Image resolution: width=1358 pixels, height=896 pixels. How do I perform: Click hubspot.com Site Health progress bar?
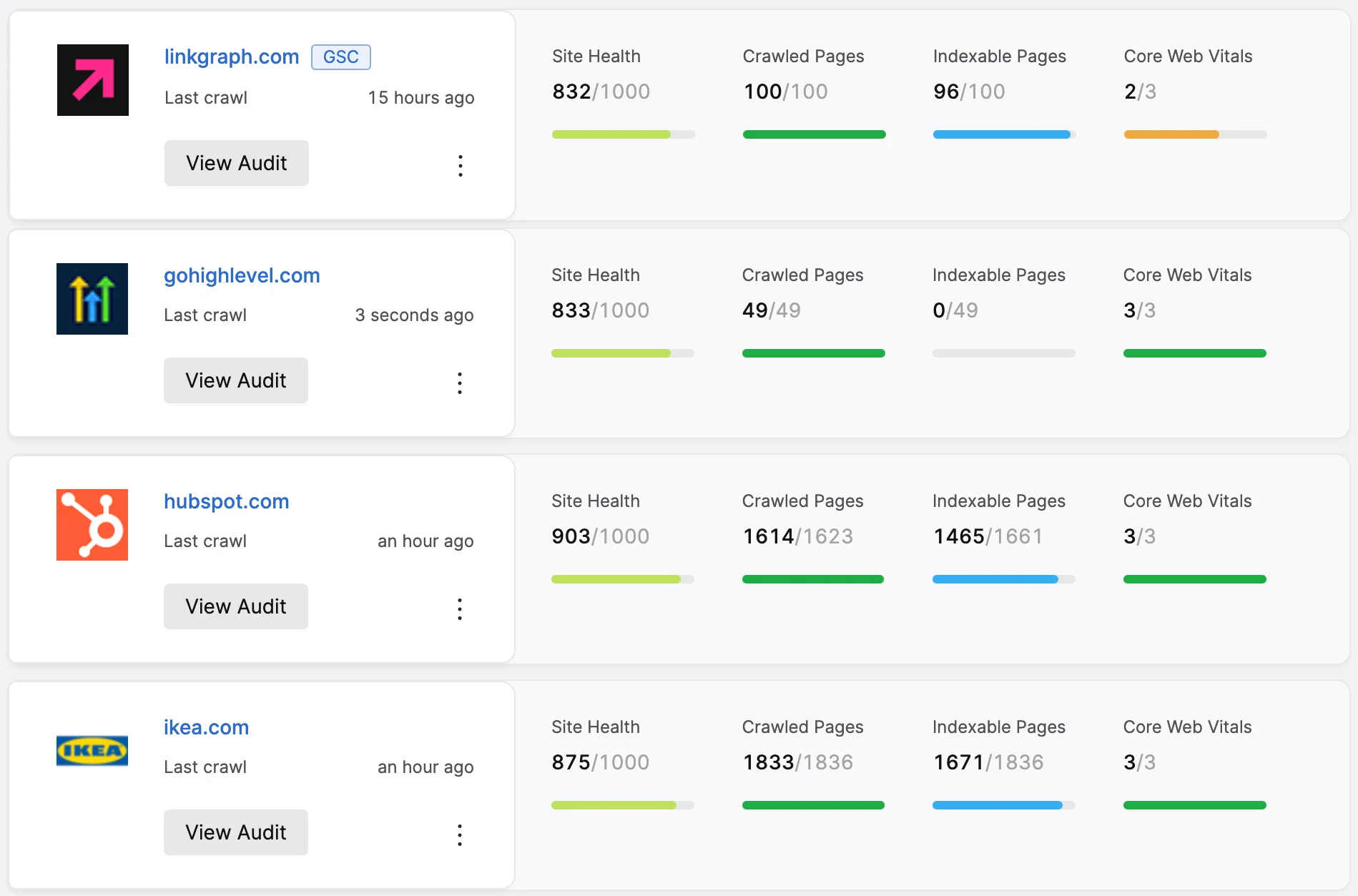click(623, 579)
